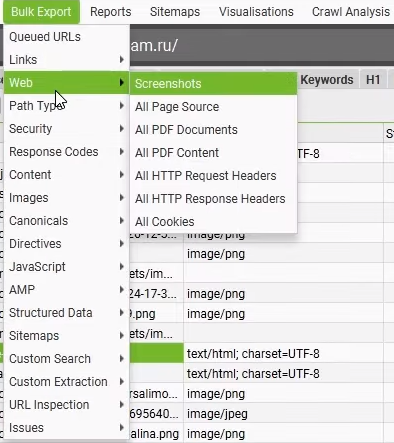Choose All Page Source export
Viewport: 394px width, 443px height.
tap(213, 107)
